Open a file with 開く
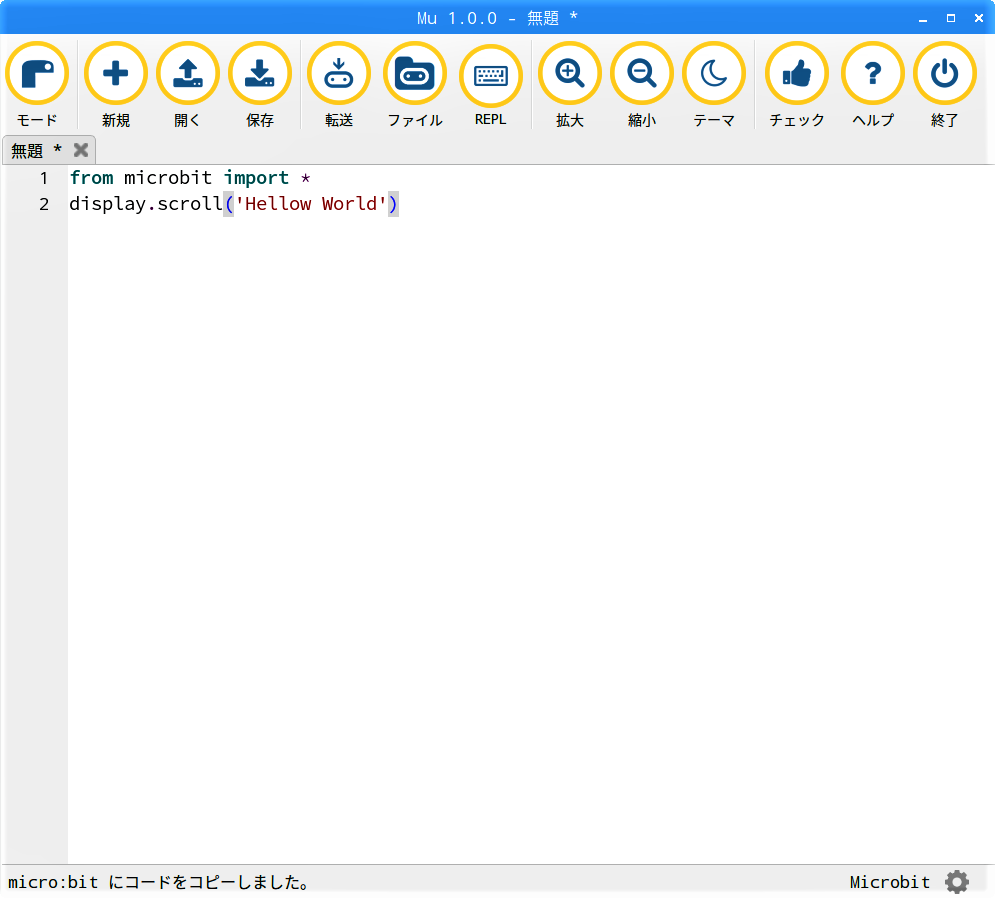Viewport: 995px width, 898px height. [188, 84]
